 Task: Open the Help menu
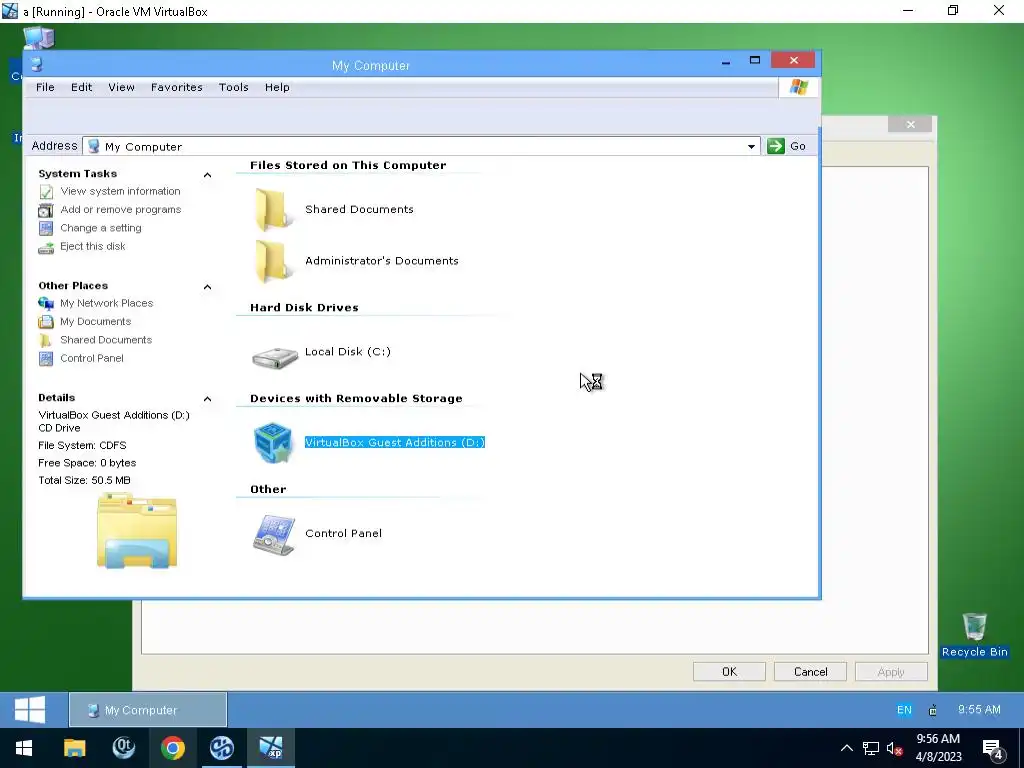(x=277, y=87)
